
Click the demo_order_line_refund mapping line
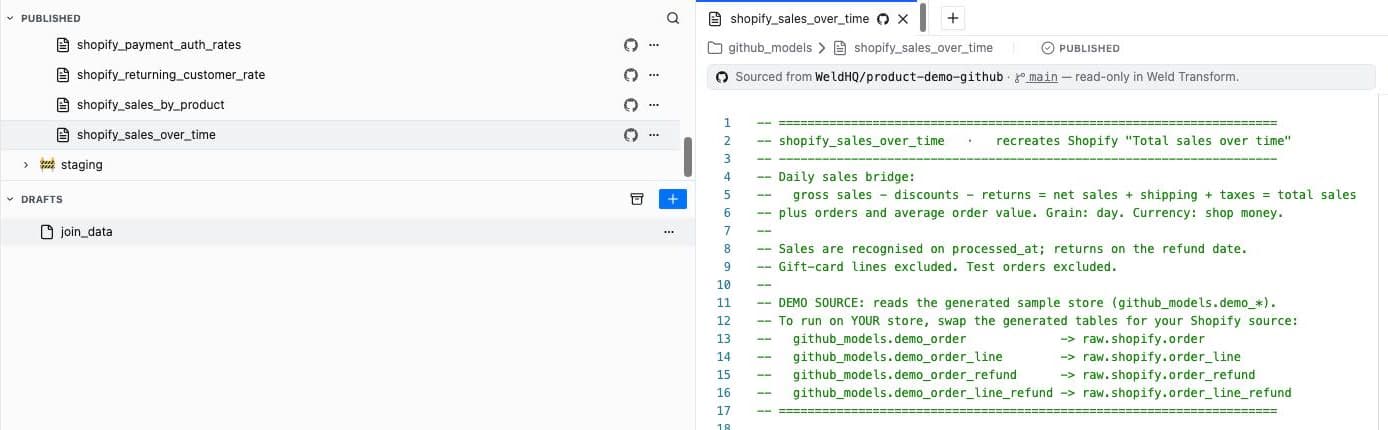tap(1025, 393)
